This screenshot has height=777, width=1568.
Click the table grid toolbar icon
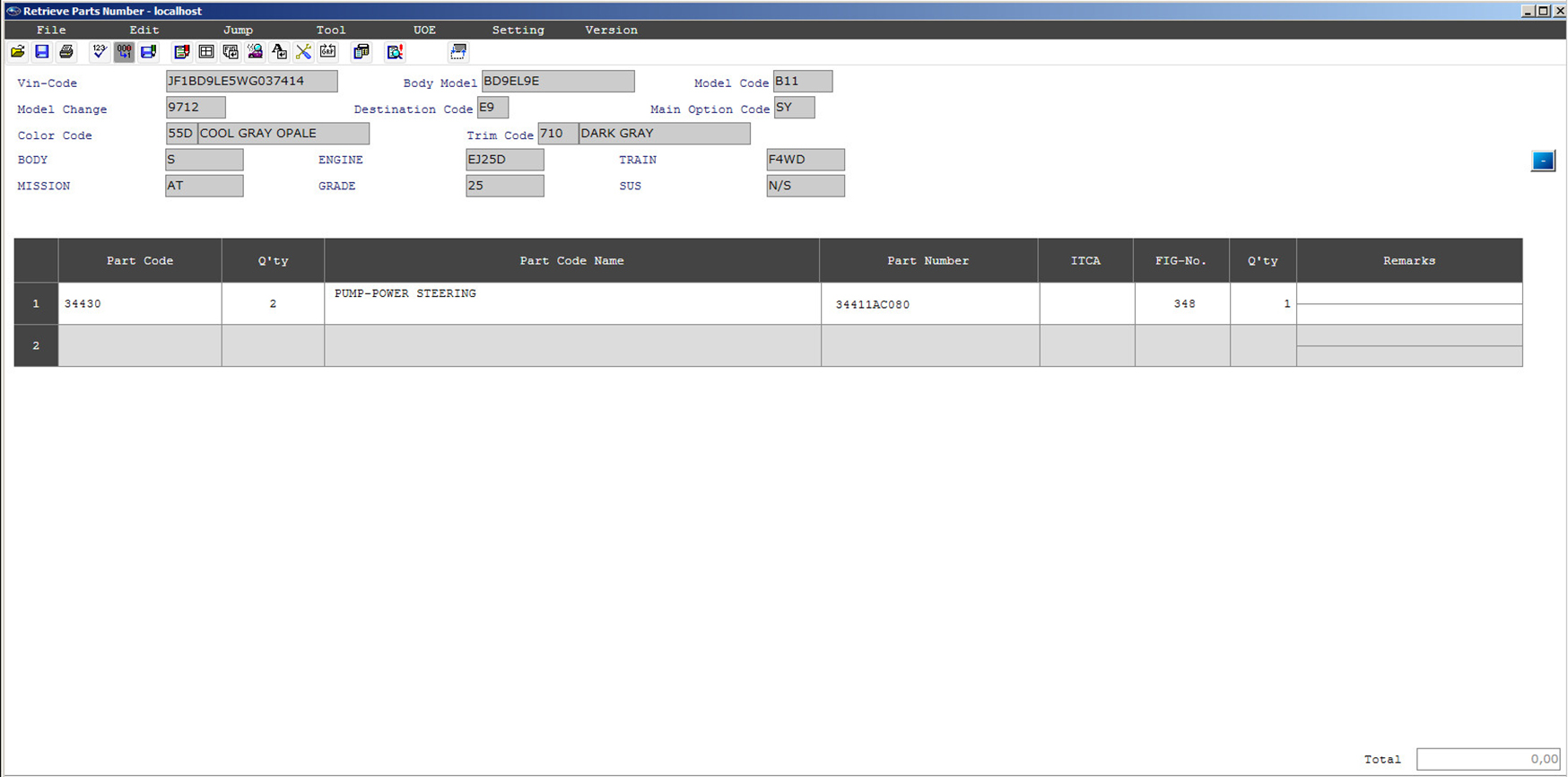click(206, 52)
